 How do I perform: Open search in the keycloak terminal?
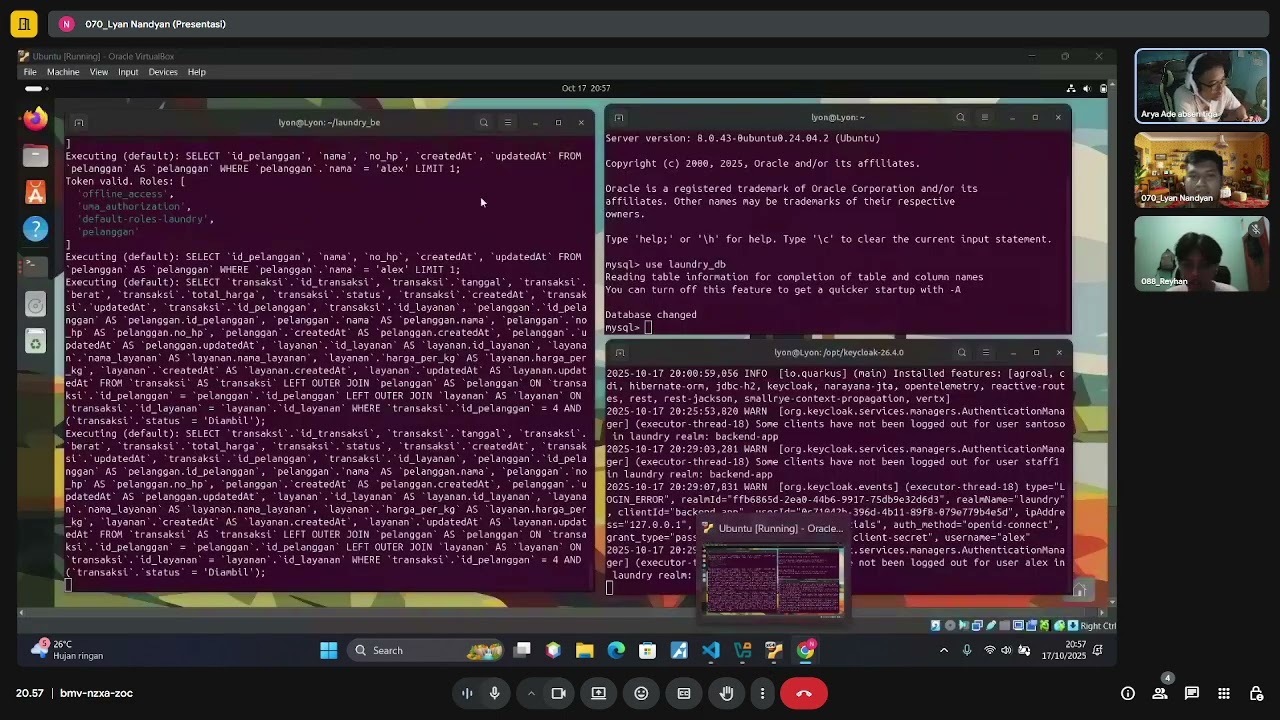[962, 353]
